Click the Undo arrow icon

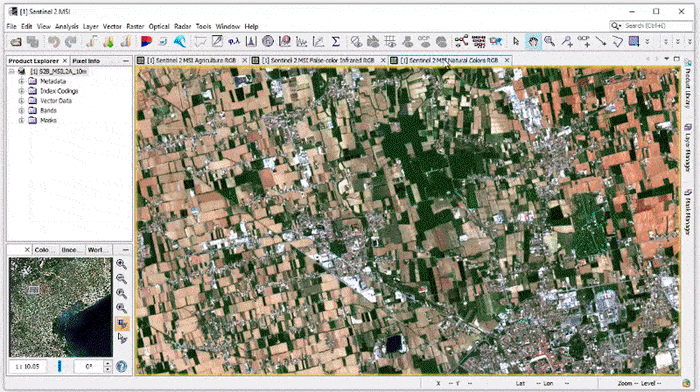tap(54, 42)
